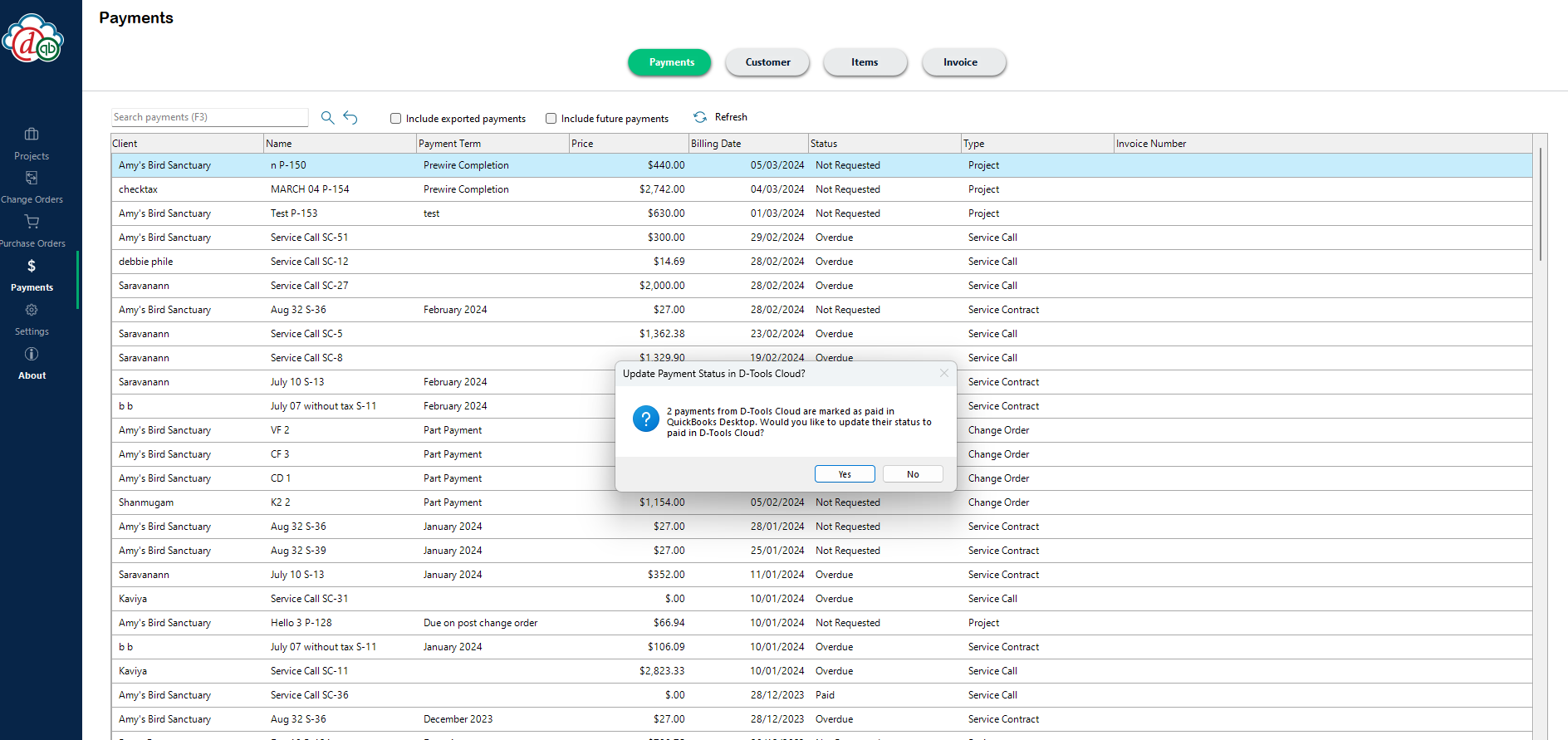Select the 'Service Call SC-51' row
The height and width of the screenshot is (740, 1568).
821,238
